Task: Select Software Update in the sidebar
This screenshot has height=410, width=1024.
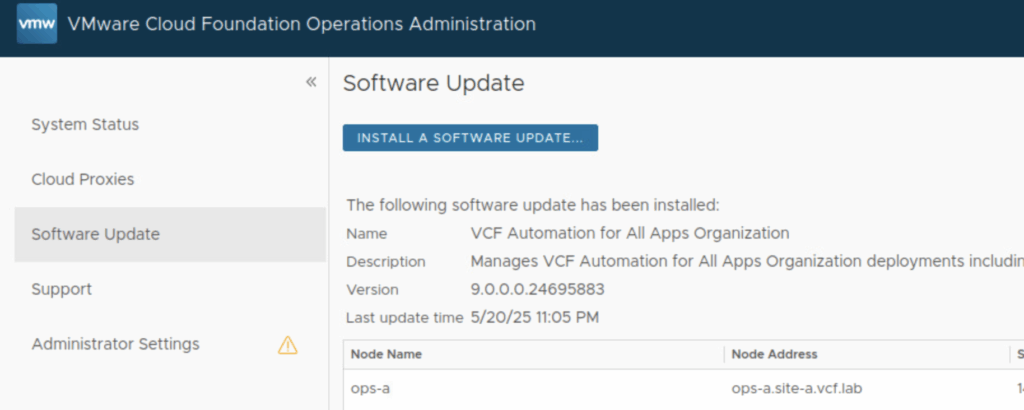Action: (95, 235)
